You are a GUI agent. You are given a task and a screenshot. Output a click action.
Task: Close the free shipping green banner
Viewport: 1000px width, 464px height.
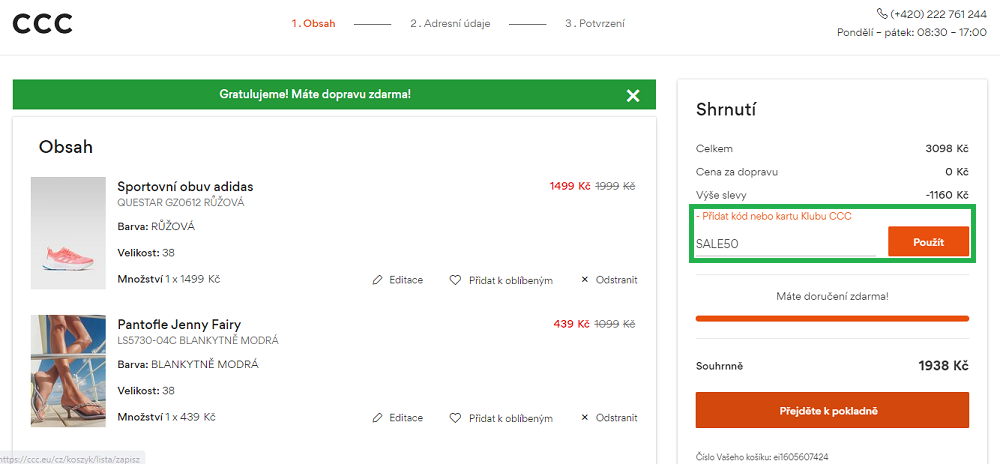pyautogui.click(x=633, y=96)
